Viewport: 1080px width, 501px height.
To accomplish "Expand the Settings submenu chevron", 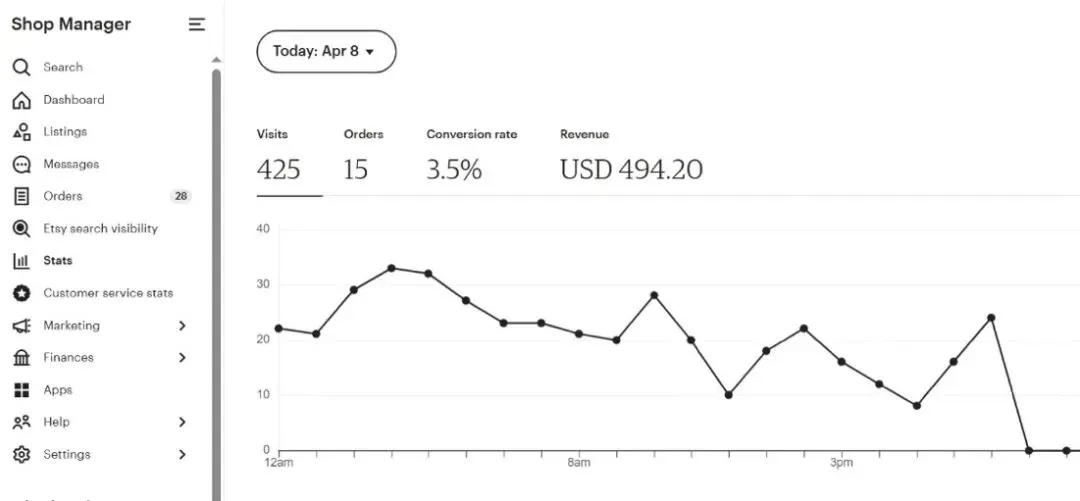I will (182, 455).
